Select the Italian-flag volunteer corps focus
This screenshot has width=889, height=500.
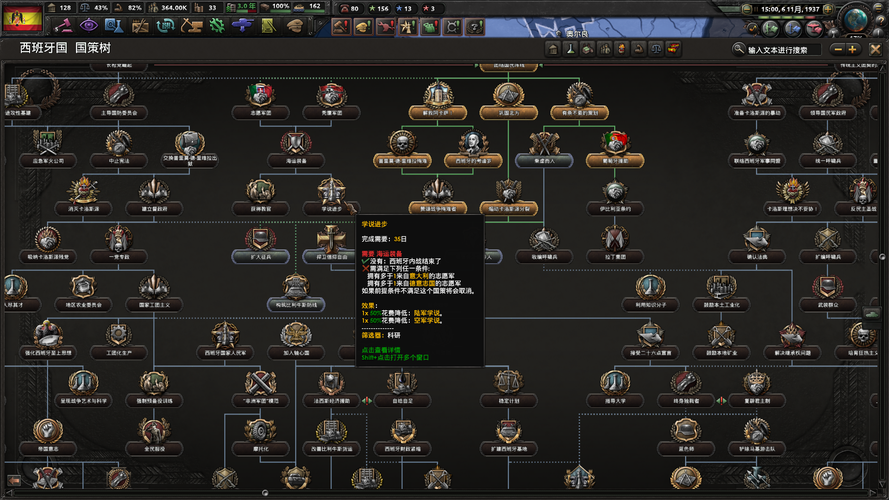[260, 100]
